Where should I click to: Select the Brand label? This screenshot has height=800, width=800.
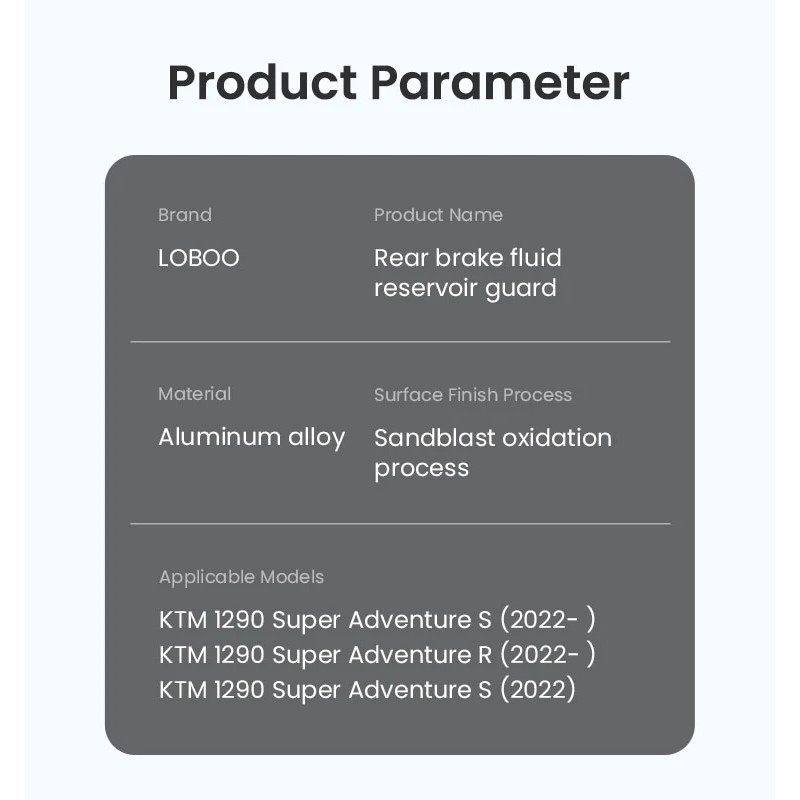(x=185, y=215)
